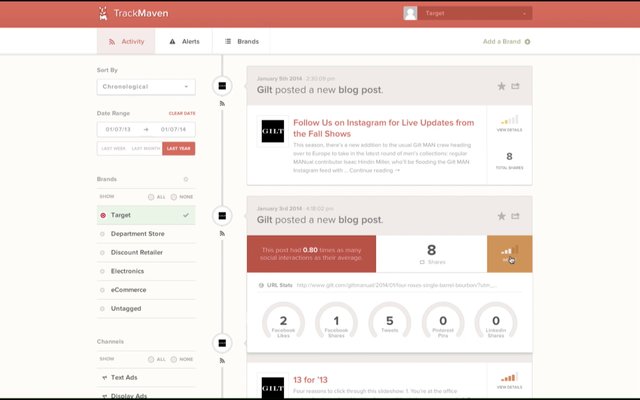Select the Last Month range

(146, 148)
